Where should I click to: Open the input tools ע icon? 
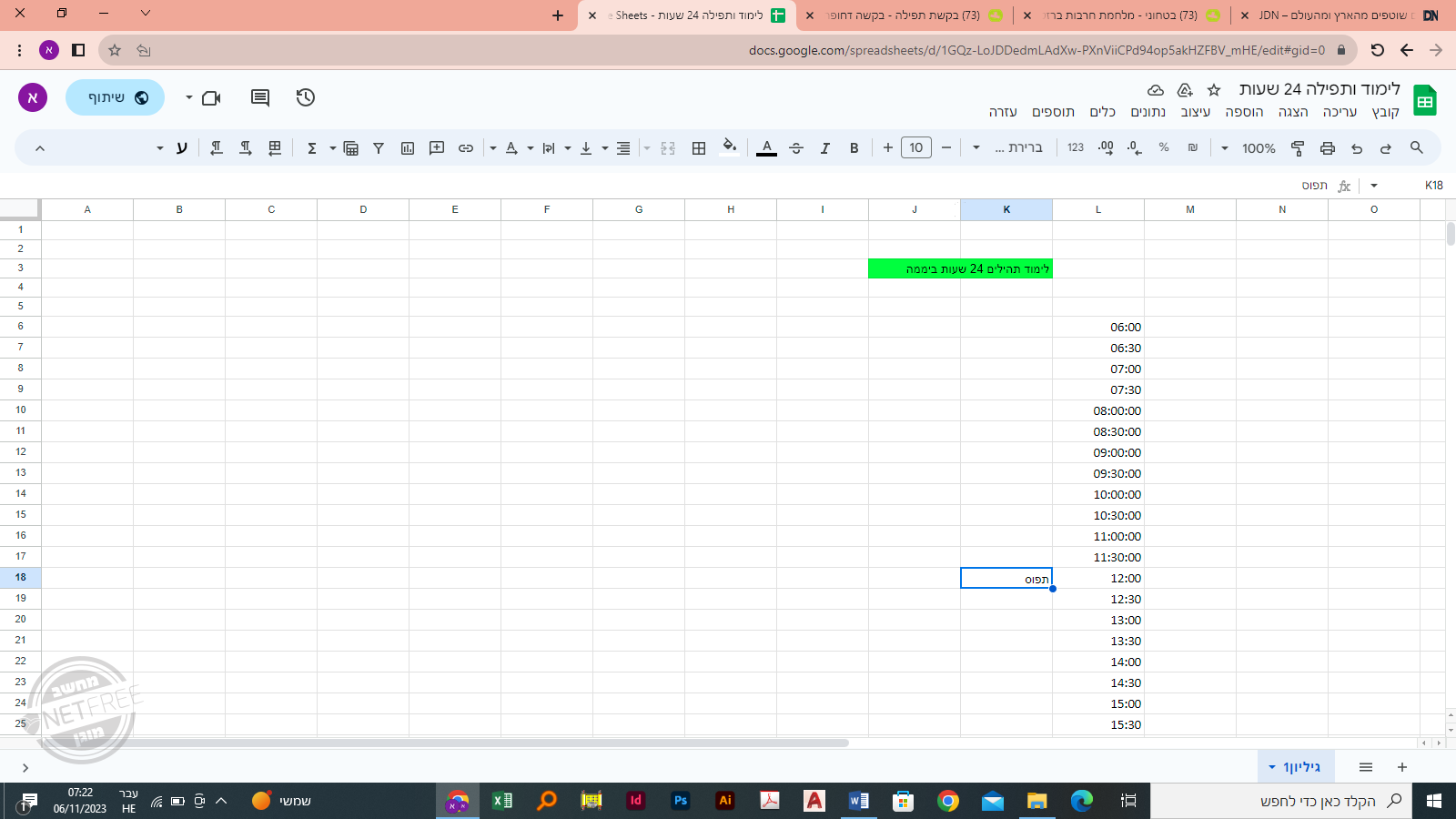181,147
